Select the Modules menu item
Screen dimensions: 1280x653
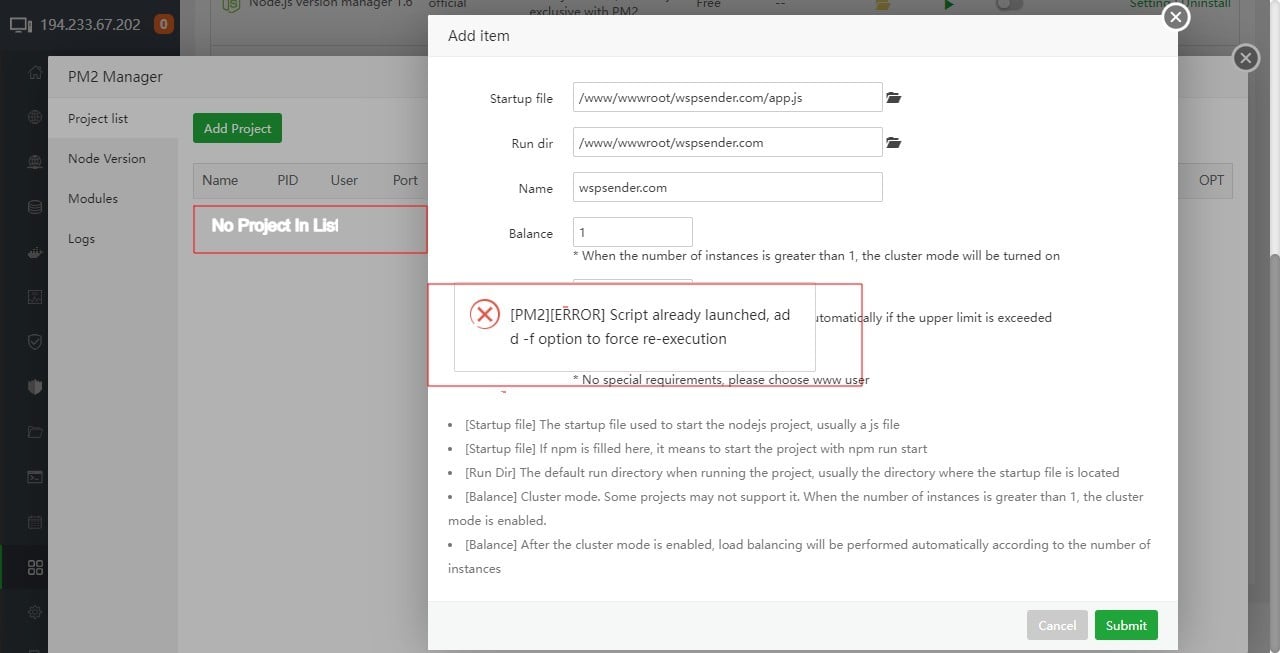tap(92, 198)
